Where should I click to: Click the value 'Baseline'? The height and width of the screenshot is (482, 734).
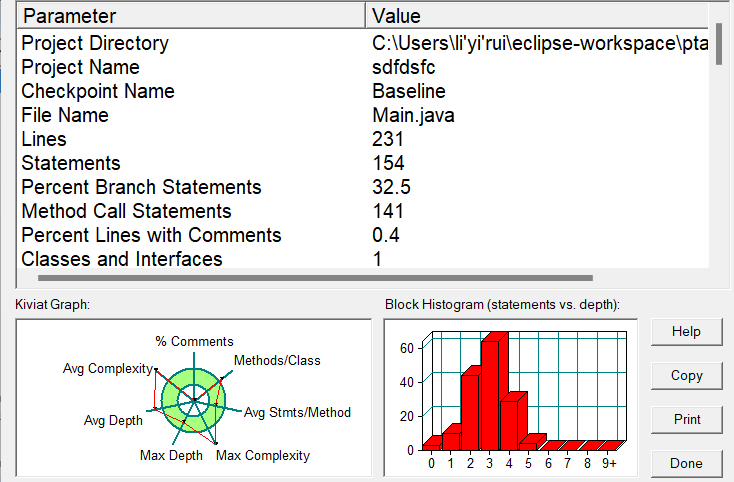[409, 91]
